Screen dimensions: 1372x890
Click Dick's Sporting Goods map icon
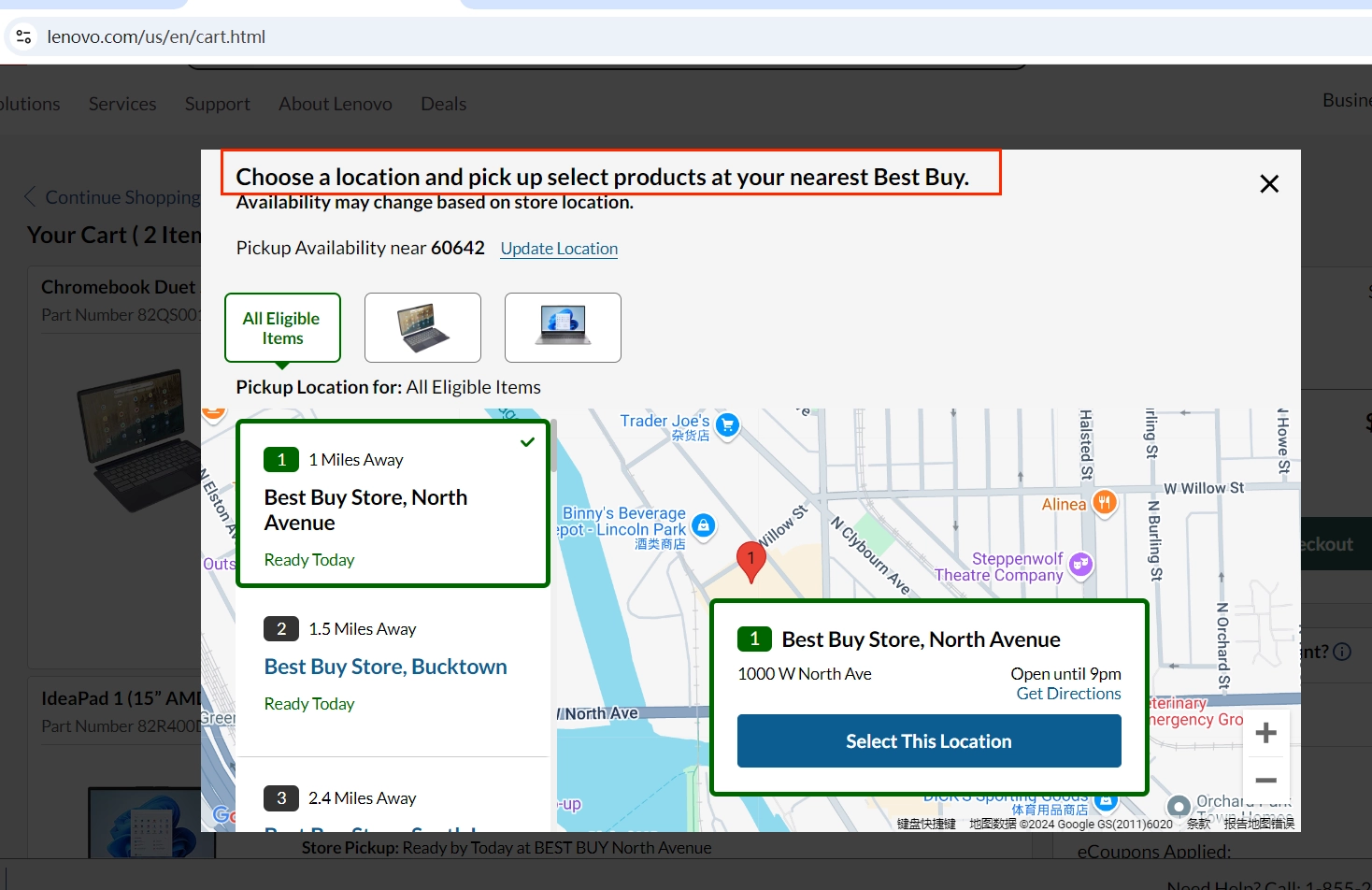point(1107,800)
